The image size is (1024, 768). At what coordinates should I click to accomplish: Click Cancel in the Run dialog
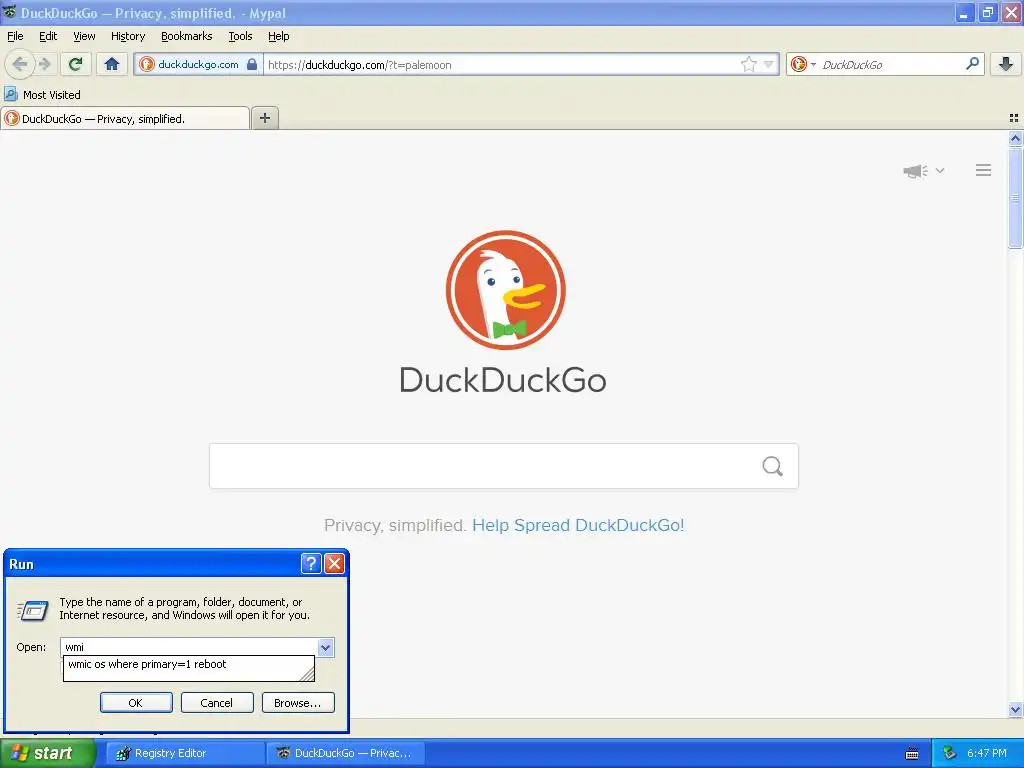point(217,703)
